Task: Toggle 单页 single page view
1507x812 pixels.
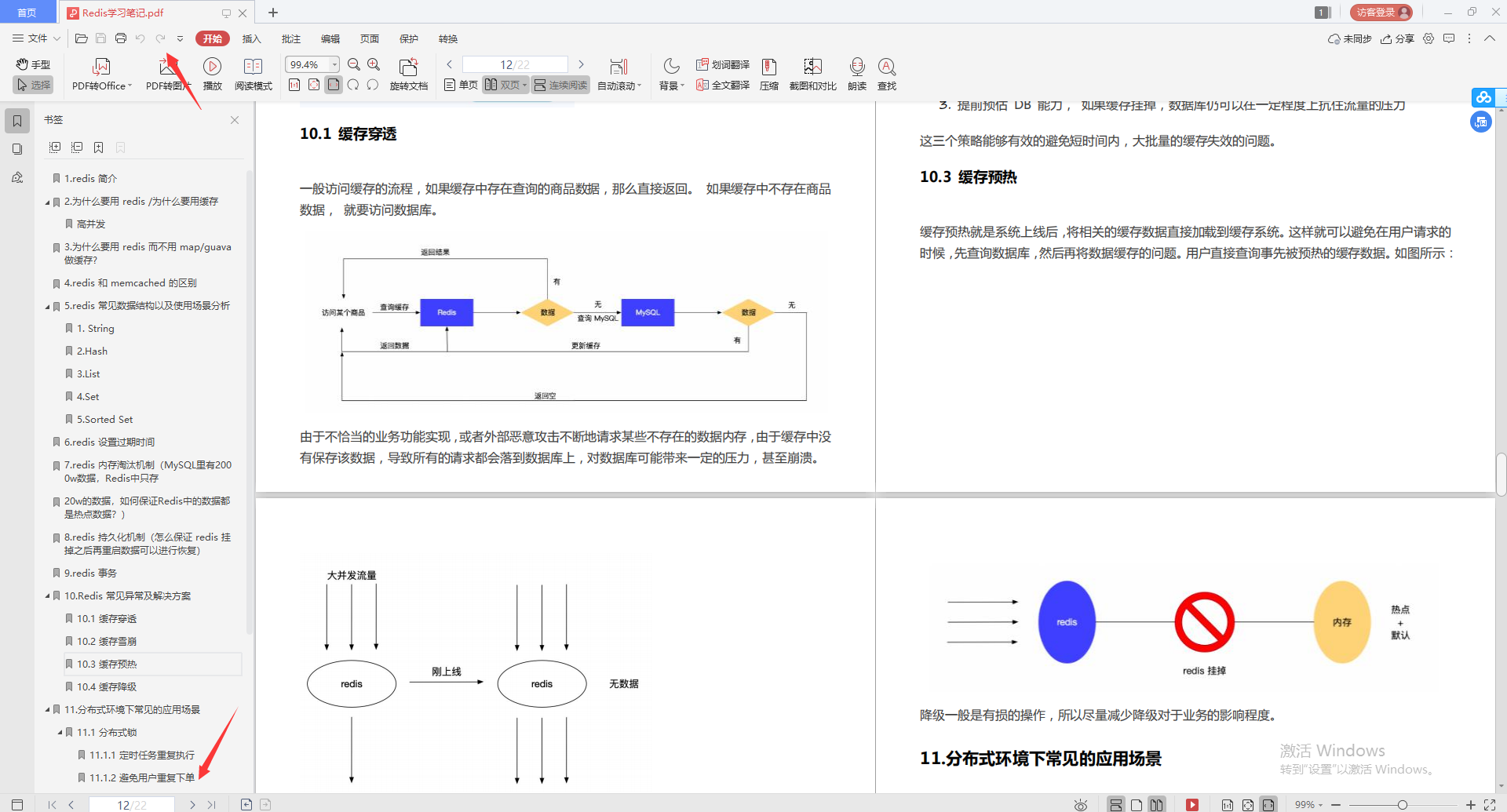Action: (x=461, y=85)
